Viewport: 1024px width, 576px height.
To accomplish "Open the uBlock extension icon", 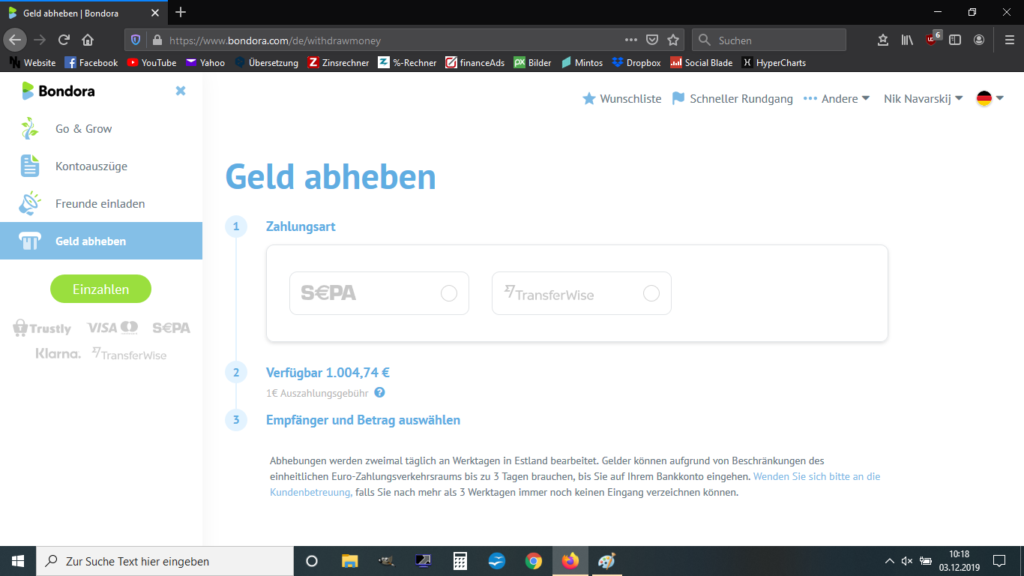I will pos(932,39).
